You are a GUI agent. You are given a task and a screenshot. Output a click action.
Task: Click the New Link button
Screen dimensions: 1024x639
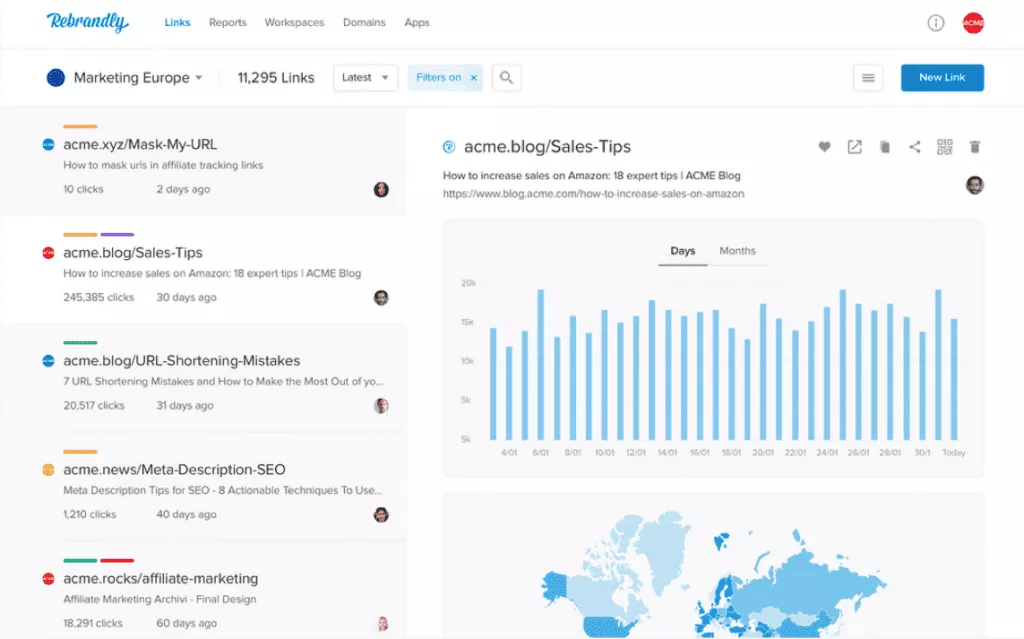(x=942, y=78)
